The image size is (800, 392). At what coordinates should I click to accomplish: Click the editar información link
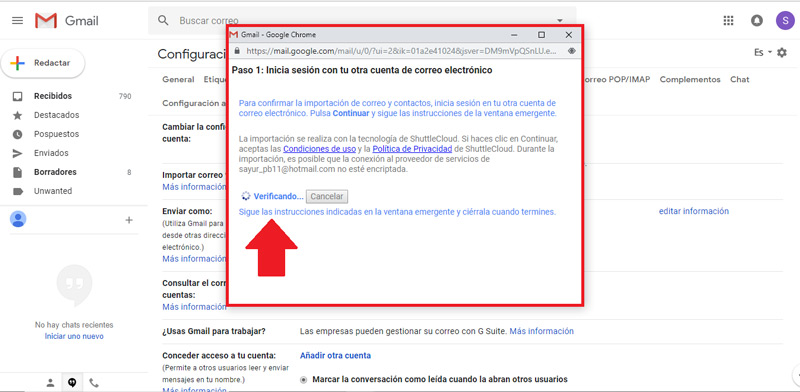coord(694,211)
